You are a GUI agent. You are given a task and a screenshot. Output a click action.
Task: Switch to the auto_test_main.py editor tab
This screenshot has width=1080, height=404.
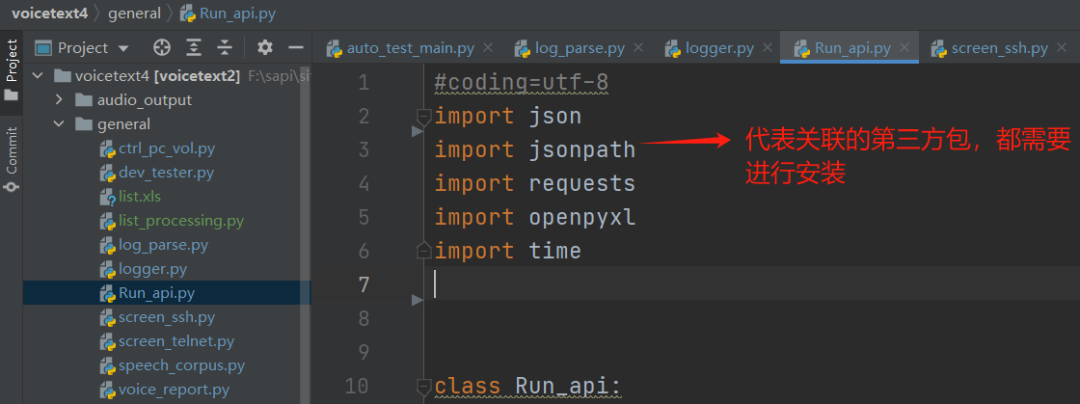tap(410, 48)
